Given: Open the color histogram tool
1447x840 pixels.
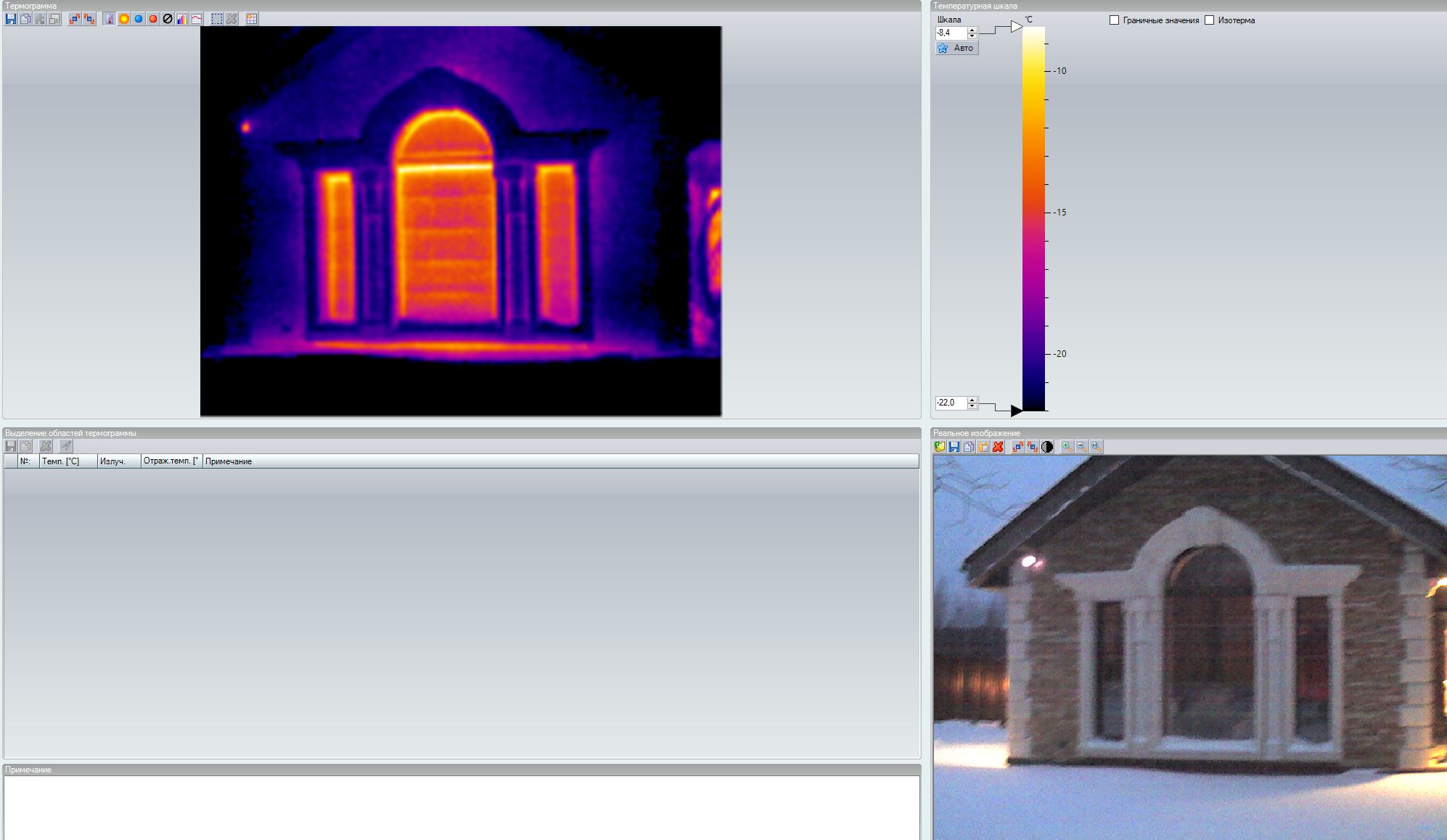Looking at the screenshot, I should coord(182,19).
